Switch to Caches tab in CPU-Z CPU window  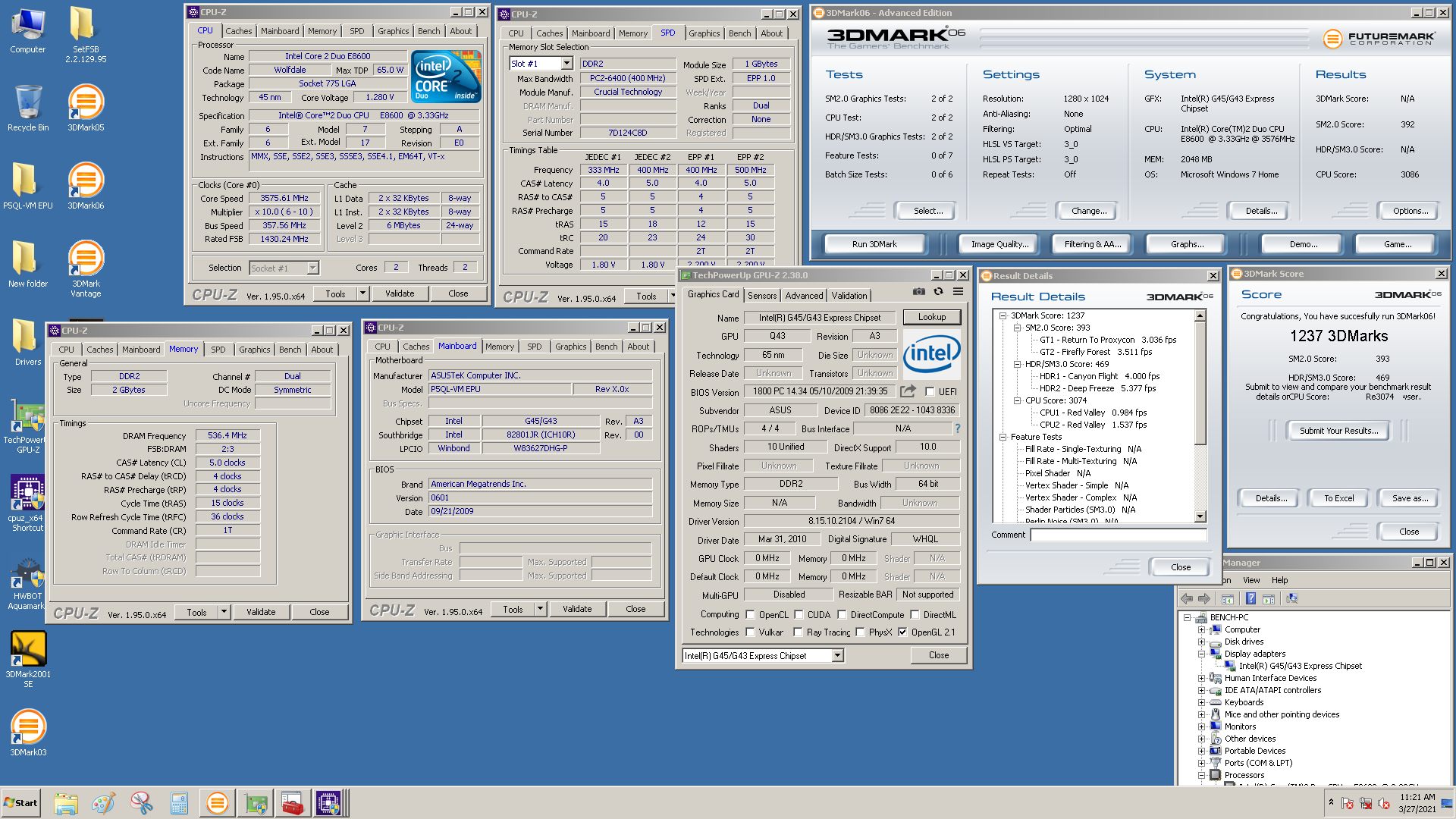(x=238, y=31)
